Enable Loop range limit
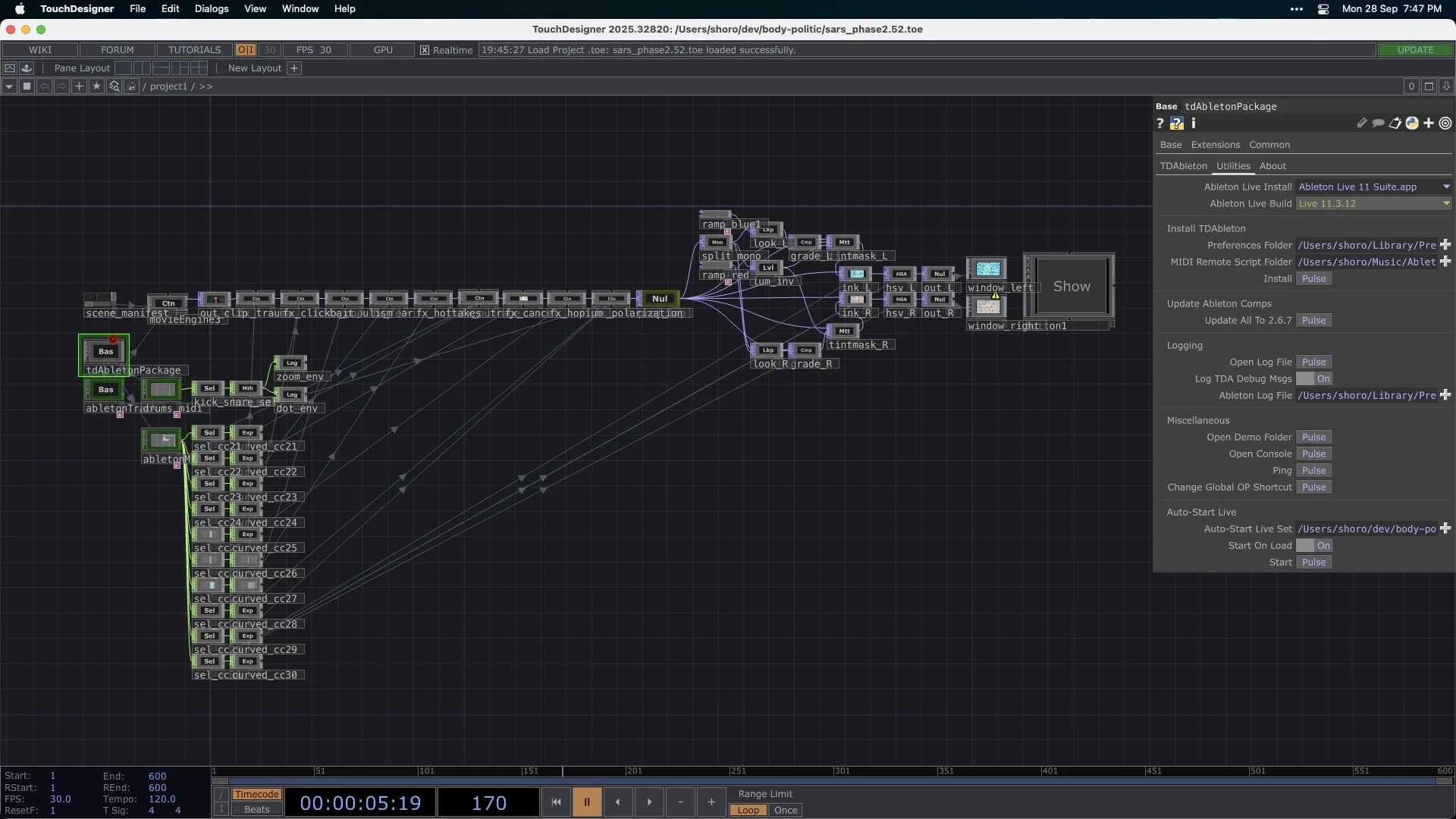Viewport: 1456px width, 819px height. click(748, 810)
